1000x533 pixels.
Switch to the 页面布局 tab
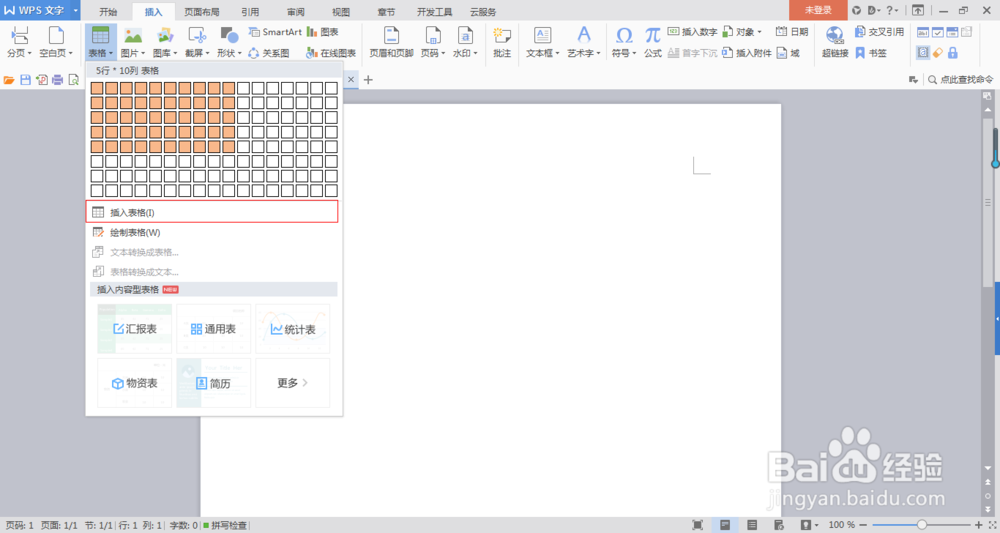(x=202, y=12)
